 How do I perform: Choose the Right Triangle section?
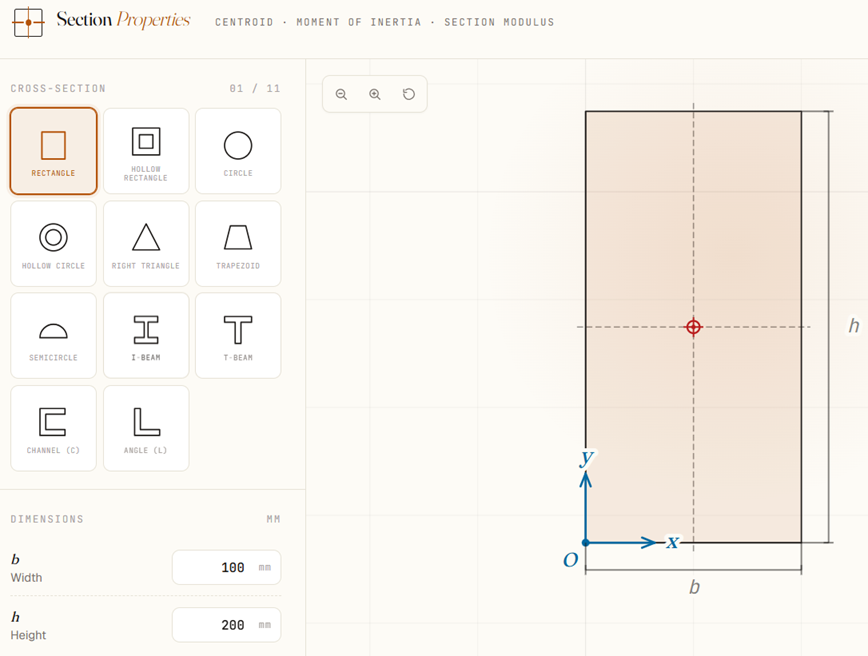(146, 244)
